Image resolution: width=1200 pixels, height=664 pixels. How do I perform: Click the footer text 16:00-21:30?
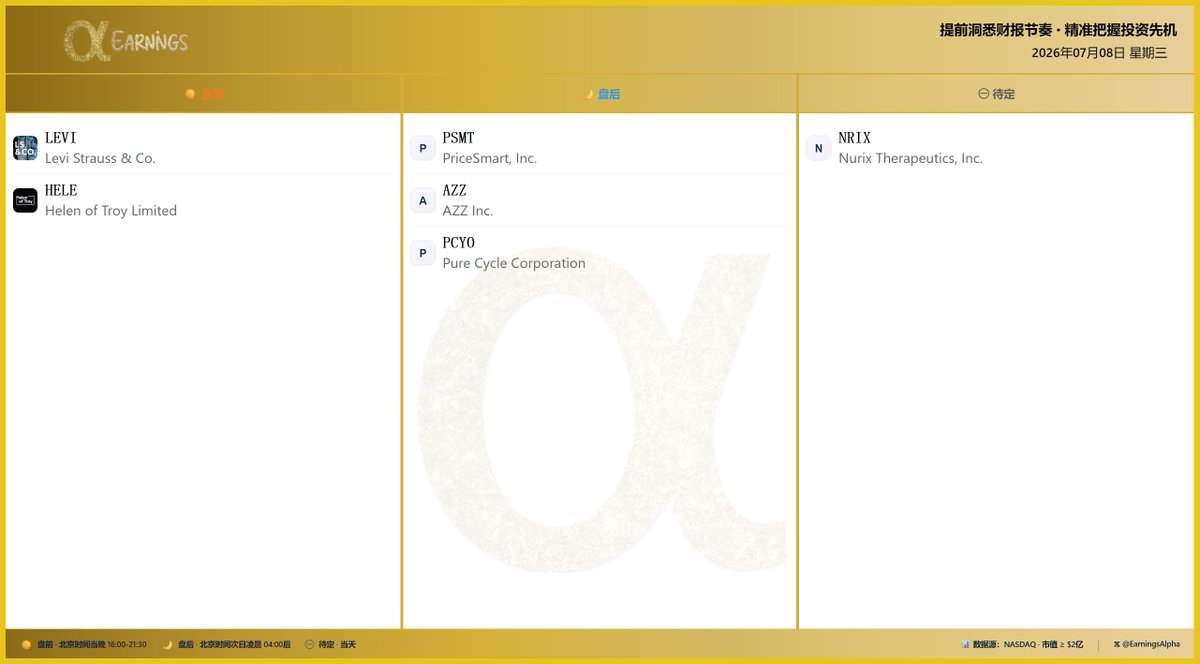point(127,645)
